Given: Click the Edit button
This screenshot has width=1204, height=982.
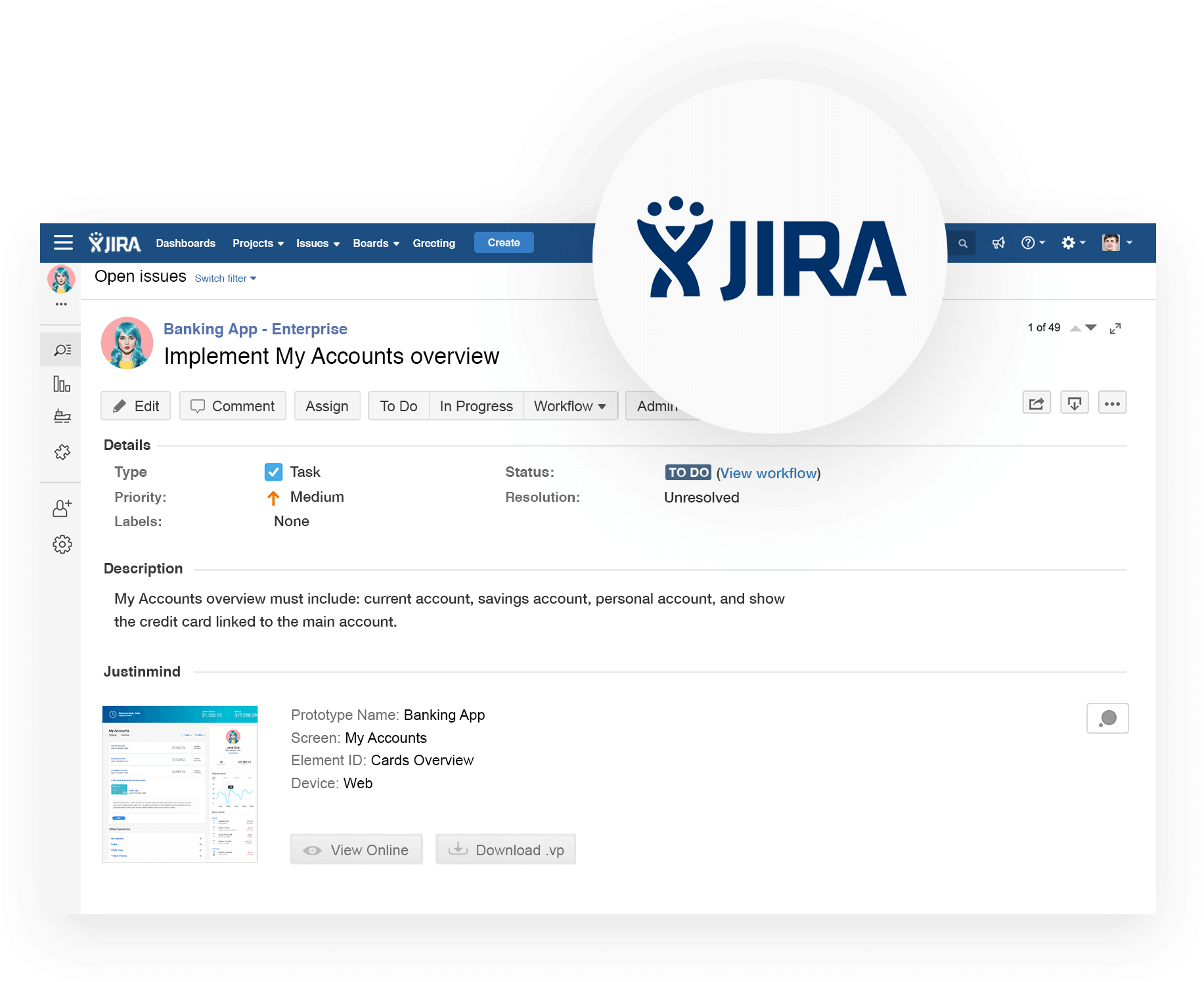Looking at the screenshot, I should (x=135, y=406).
